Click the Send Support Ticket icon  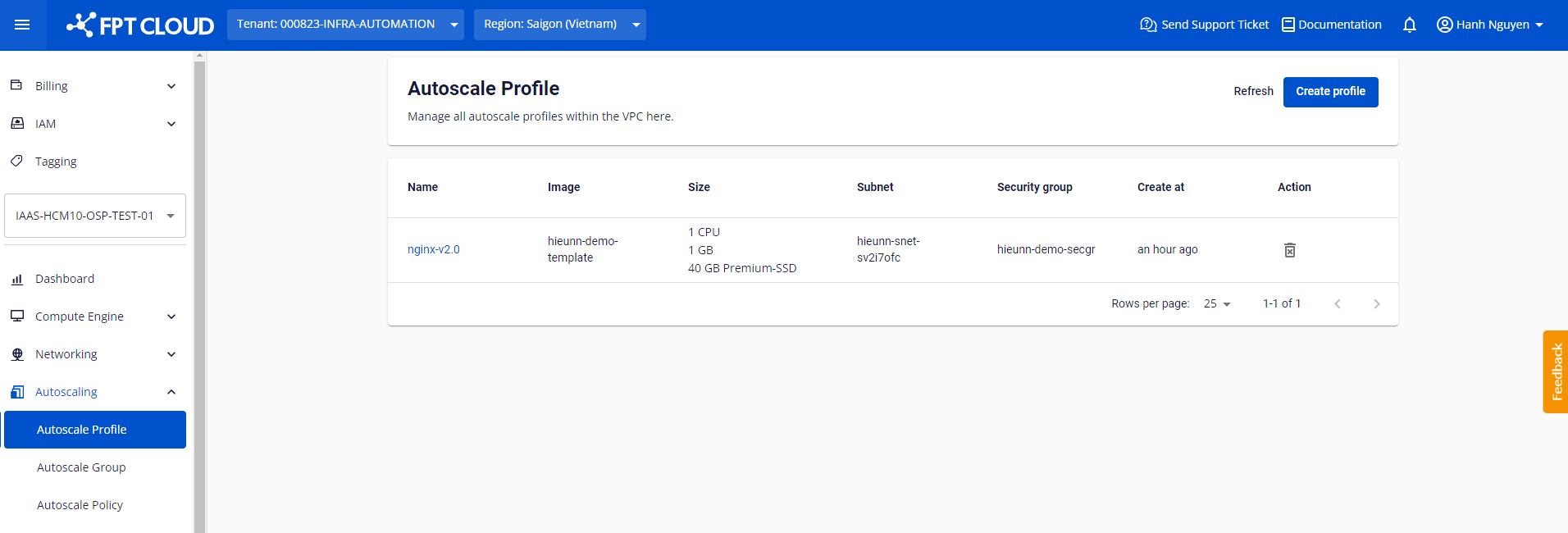[1148, 25]
